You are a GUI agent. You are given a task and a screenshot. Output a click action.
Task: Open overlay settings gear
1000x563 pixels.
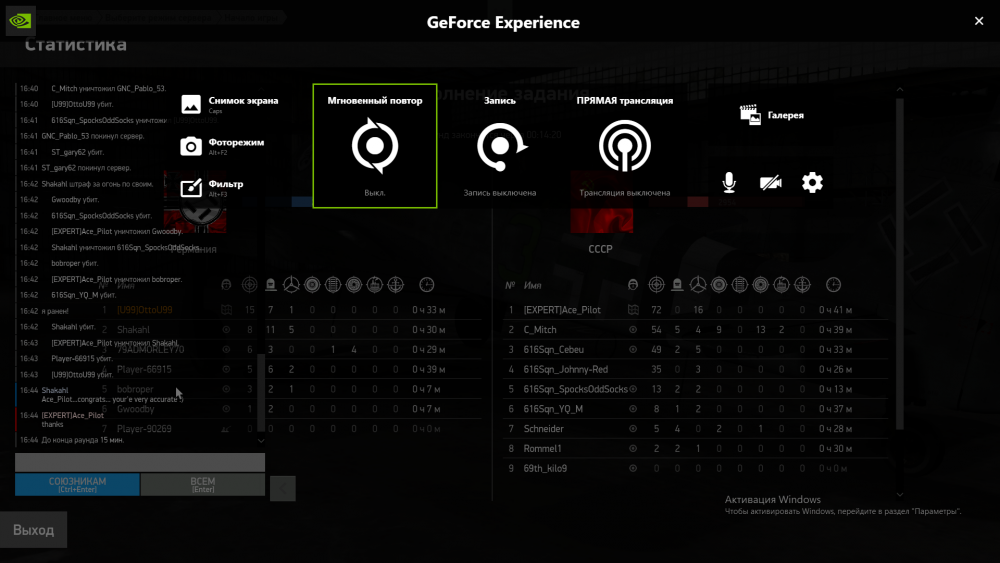tap(812, 183)
